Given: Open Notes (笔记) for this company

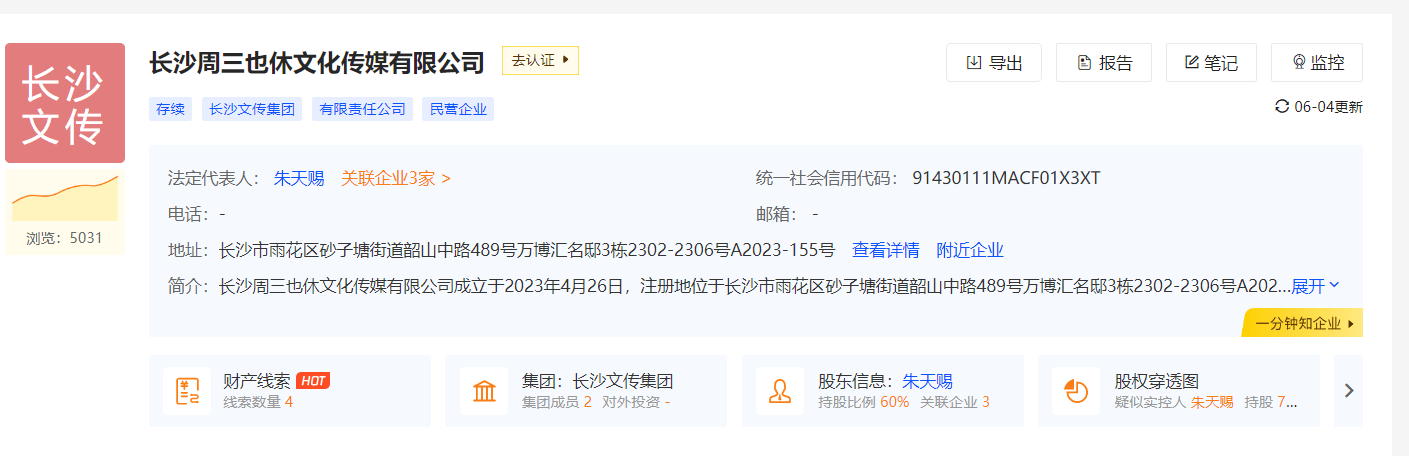Looking at the screenshot, I should pos(1211,63).
